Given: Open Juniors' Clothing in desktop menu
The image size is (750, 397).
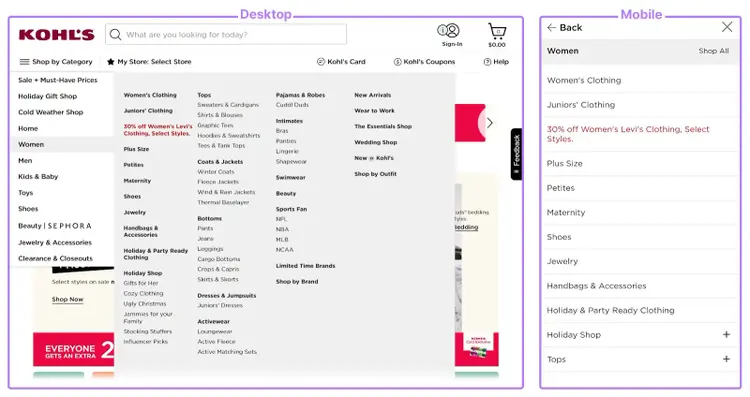Looking at the screenshot, I should pyautogui.click(x=148, y=110).
